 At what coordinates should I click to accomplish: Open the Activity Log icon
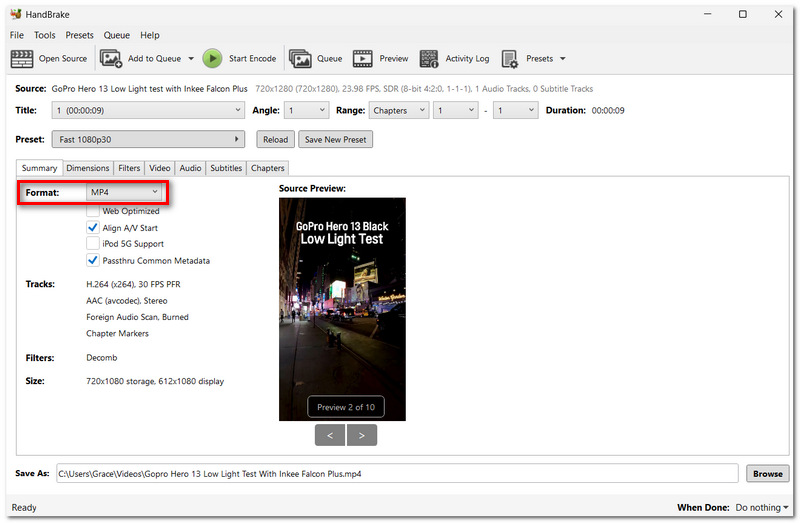click(429, 59)
